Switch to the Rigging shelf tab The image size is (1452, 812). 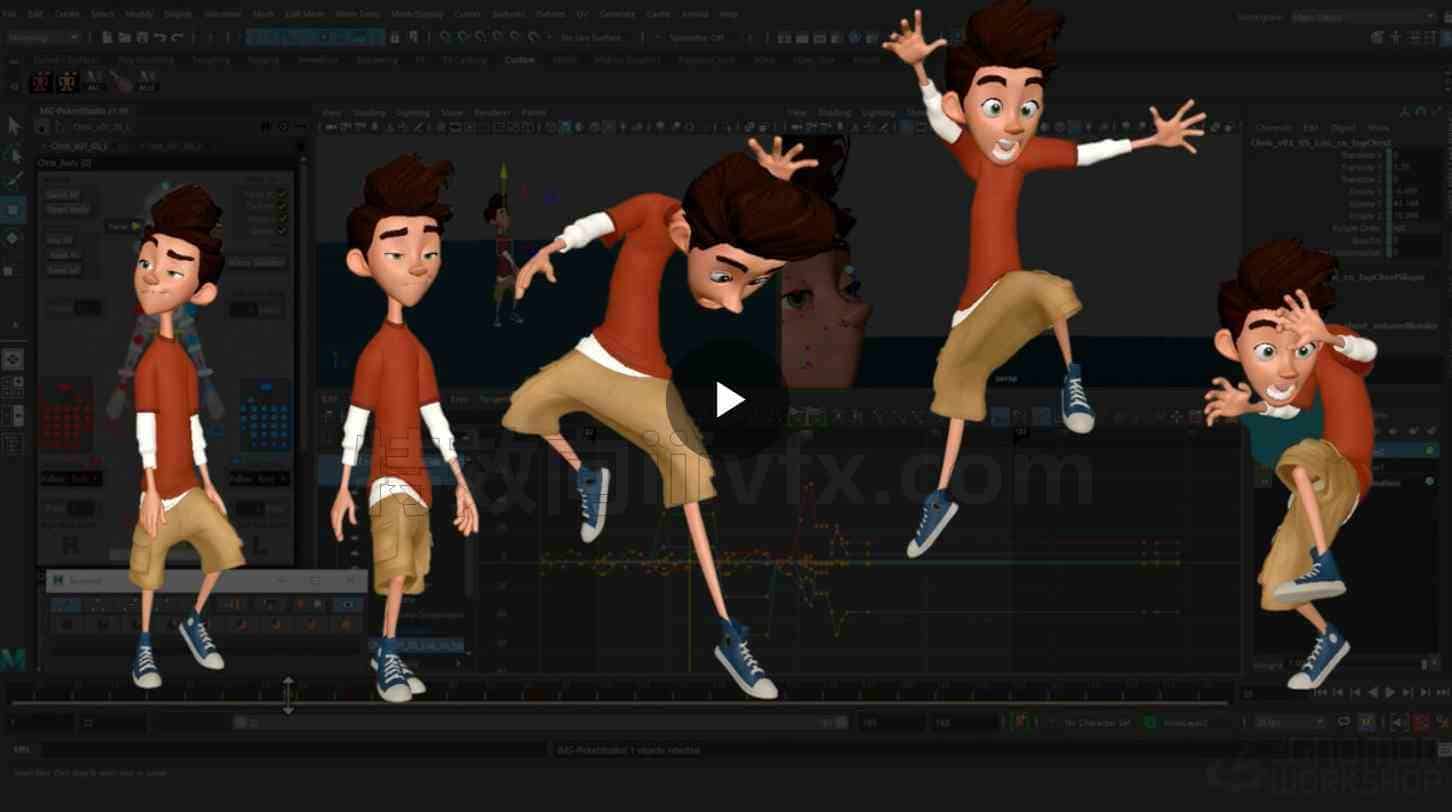pyautogui.click(x=263, y=60)
